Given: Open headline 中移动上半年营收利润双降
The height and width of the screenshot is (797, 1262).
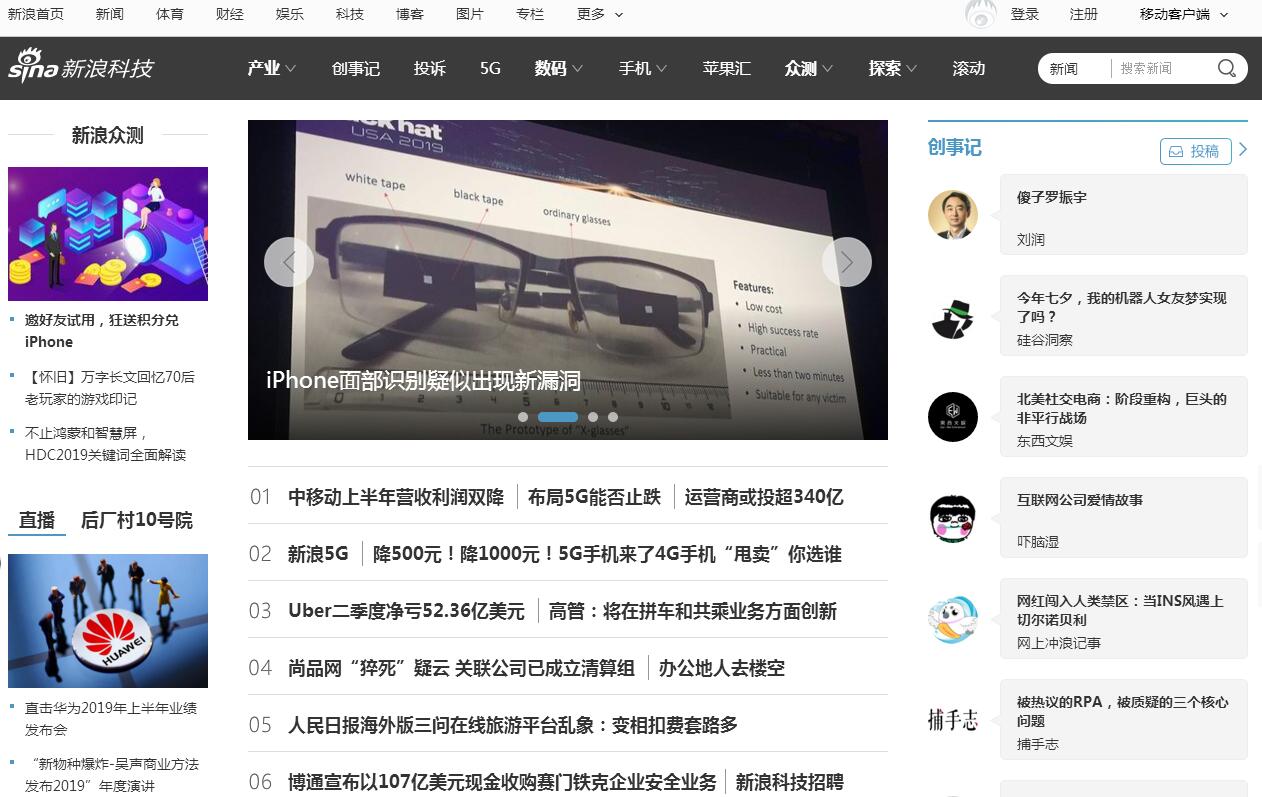Looking at the screenshot, I should (396, 497).
